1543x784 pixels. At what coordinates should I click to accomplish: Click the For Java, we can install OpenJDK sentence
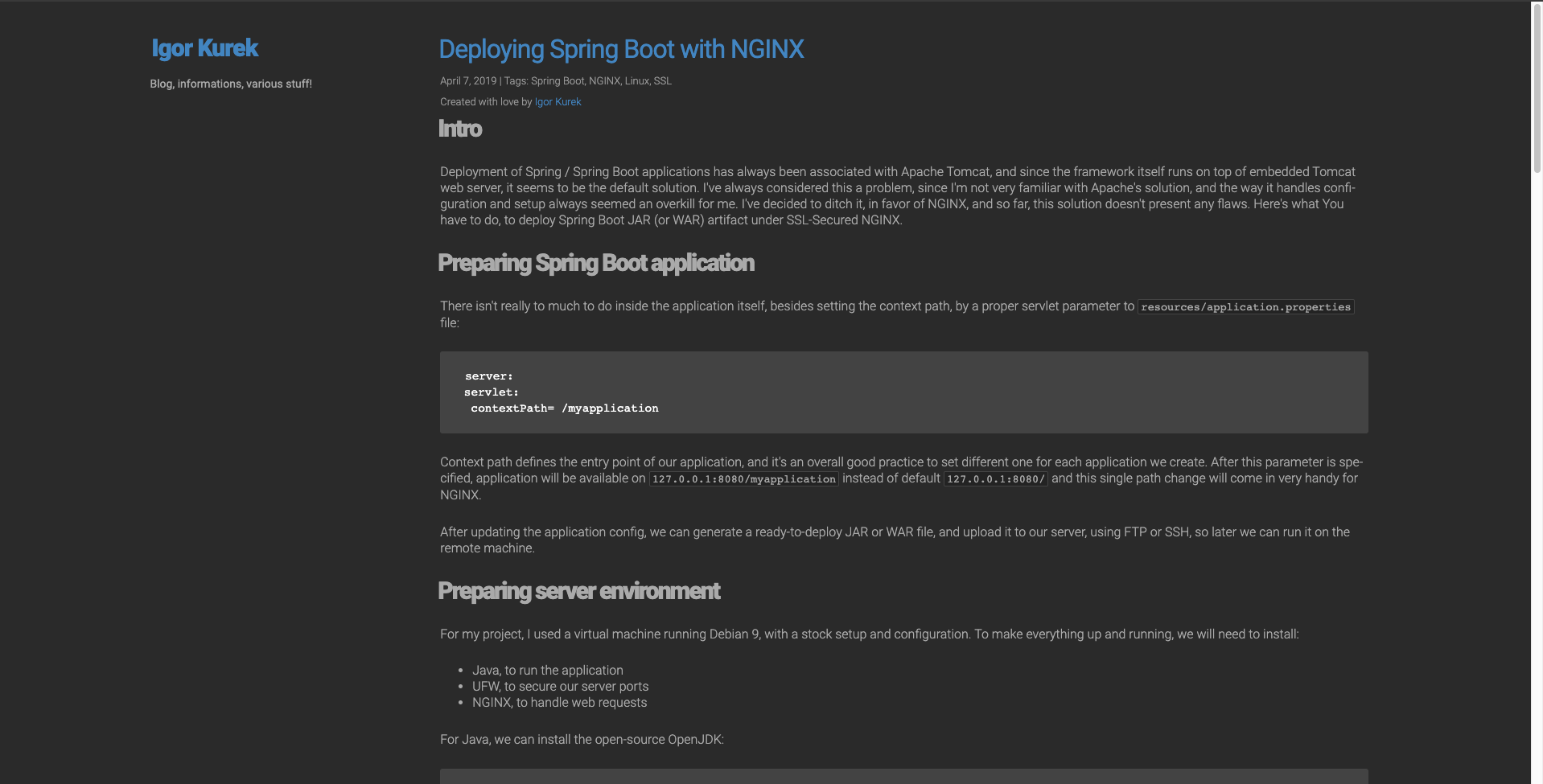click(582, 740)
